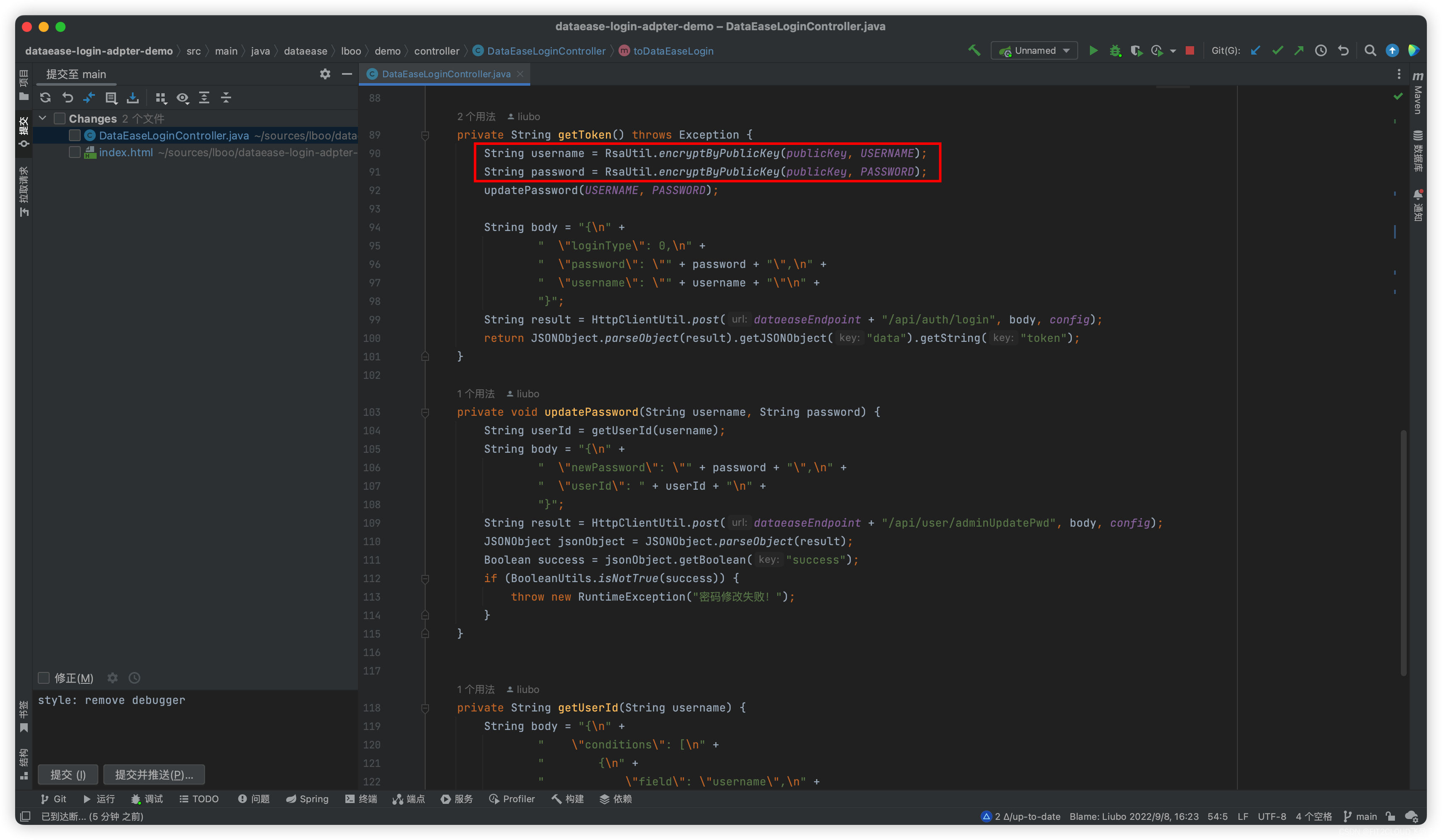1442x840 pixels.
Task: Click the red Stop button
Action: tap(1189, 51)
